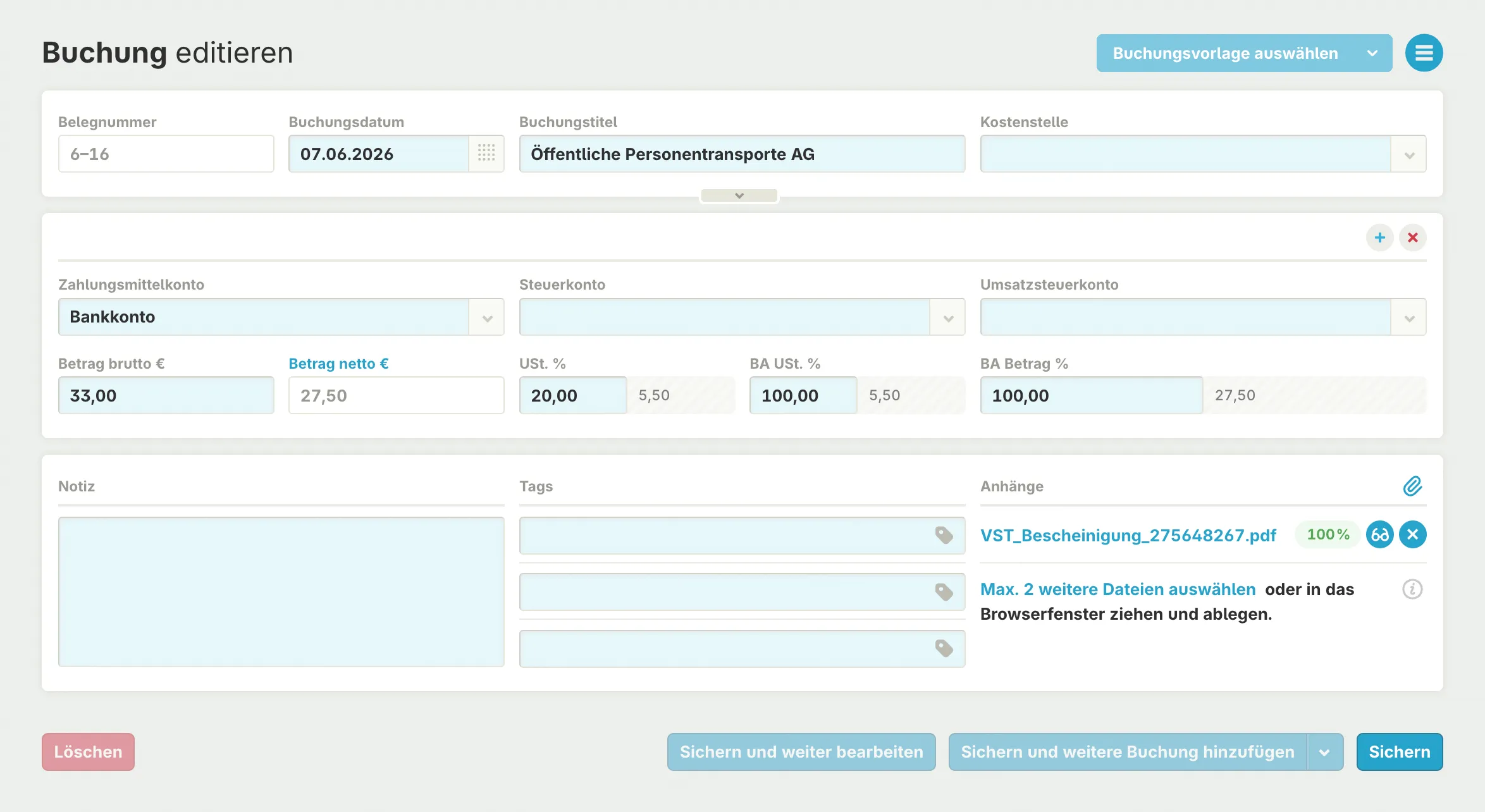
Task: Open Steuerkonto dropdown
Action: 947,317
